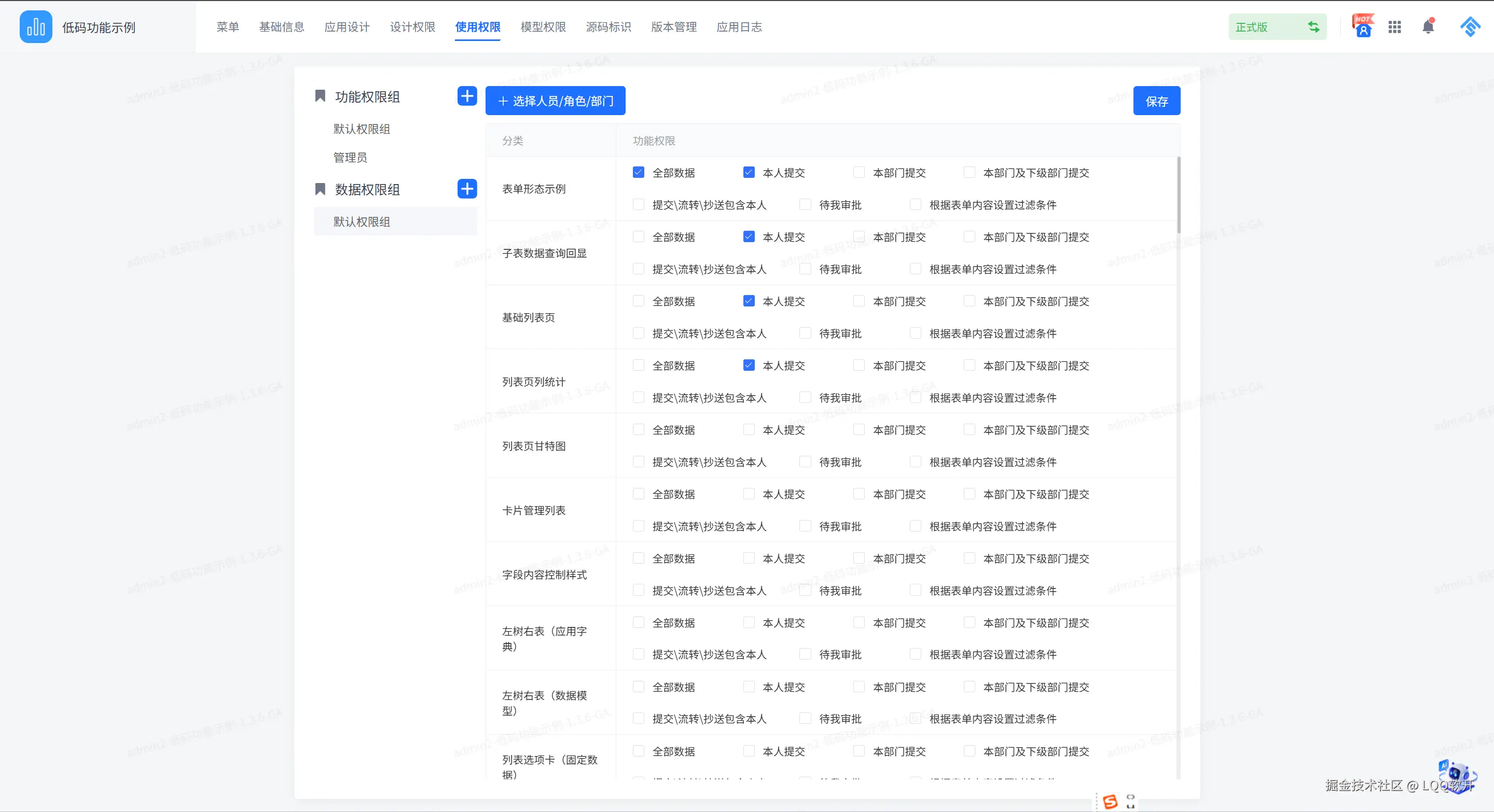Collapse the 功能权限组 section header

tap(367, 97)
